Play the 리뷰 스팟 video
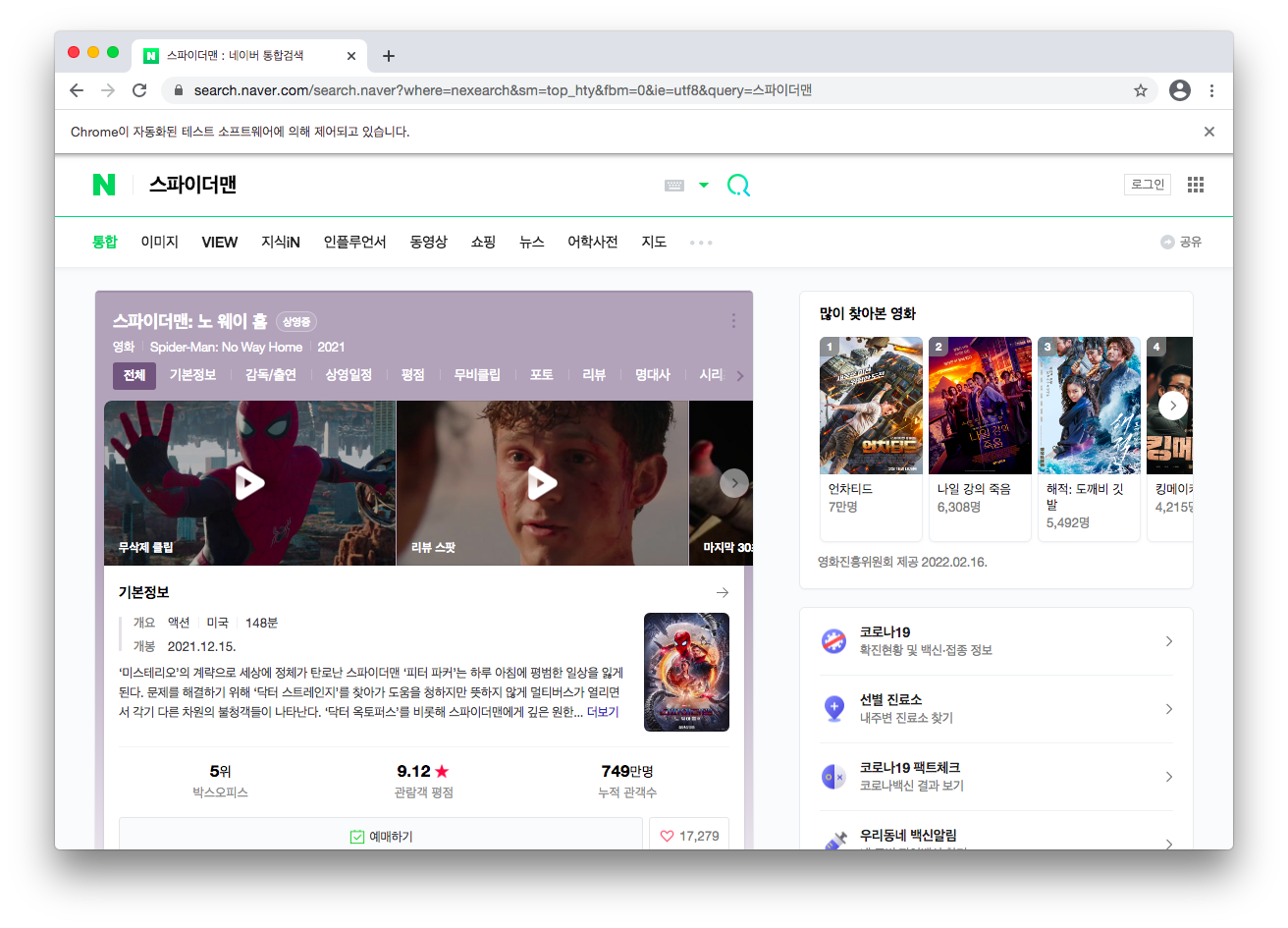 542,483
